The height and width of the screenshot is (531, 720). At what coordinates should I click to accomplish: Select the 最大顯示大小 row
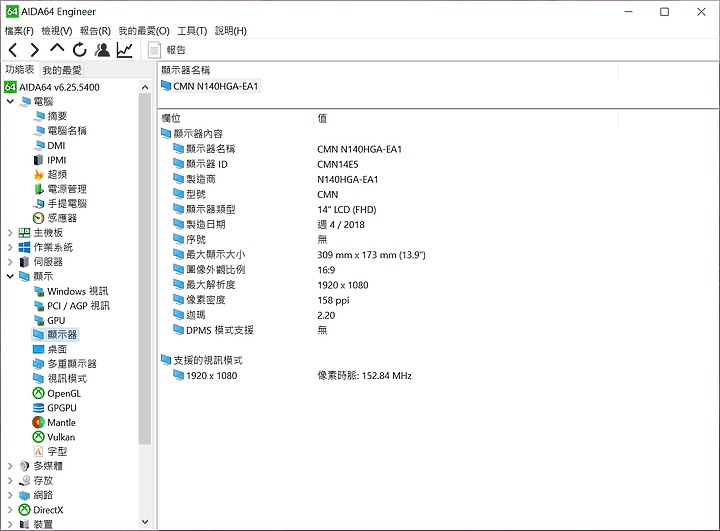[299, 254]
